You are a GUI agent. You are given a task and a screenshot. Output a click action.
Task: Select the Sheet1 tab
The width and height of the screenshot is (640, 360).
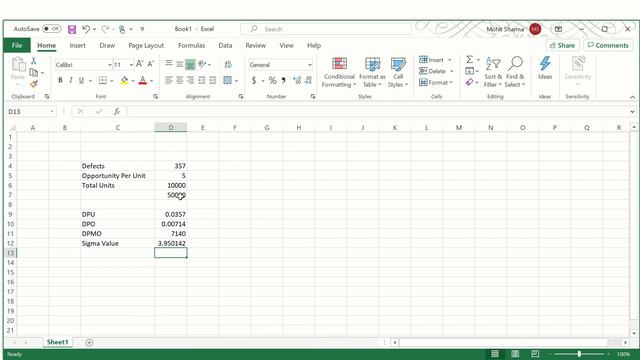click(58, 342)
